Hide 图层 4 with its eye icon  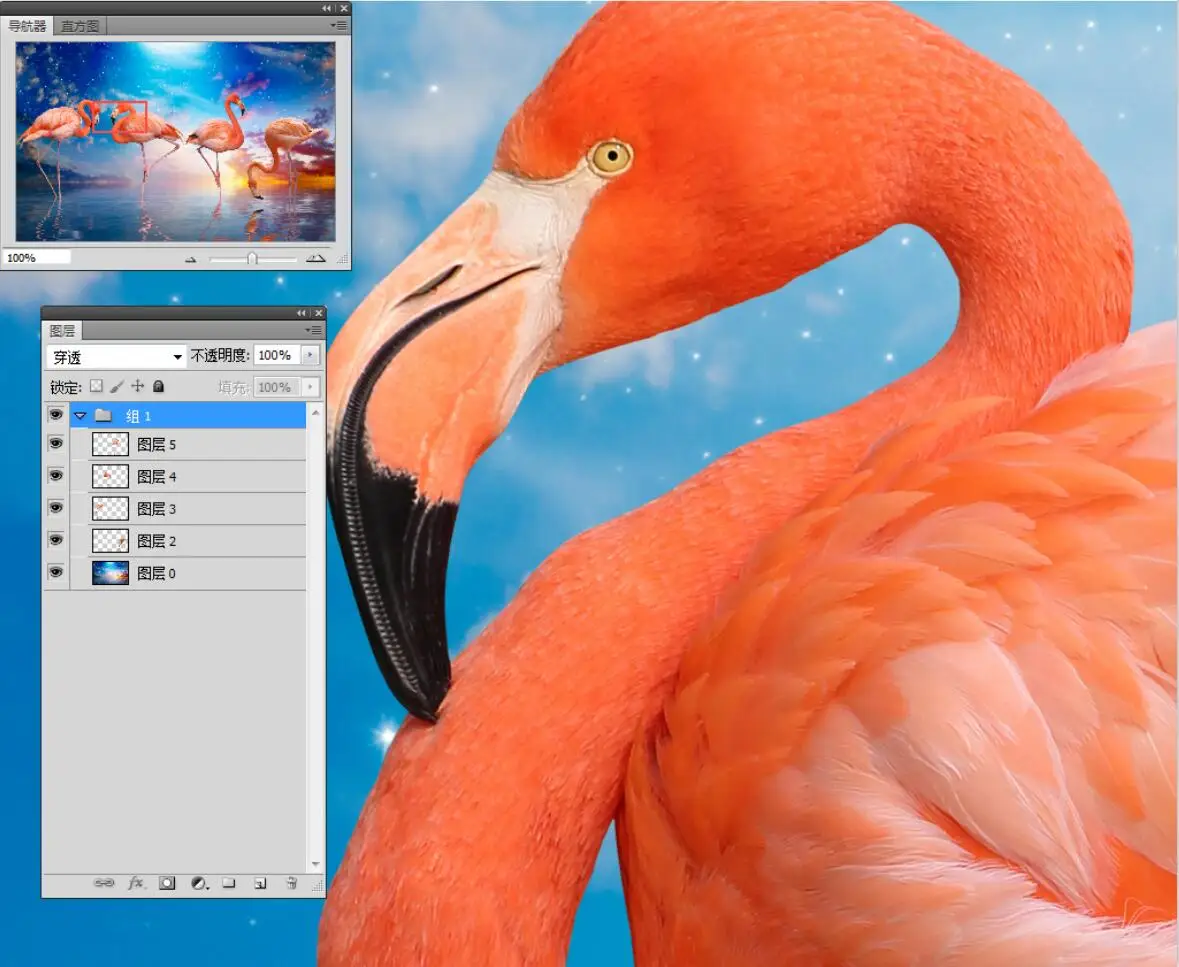click(x=56, y=475)
